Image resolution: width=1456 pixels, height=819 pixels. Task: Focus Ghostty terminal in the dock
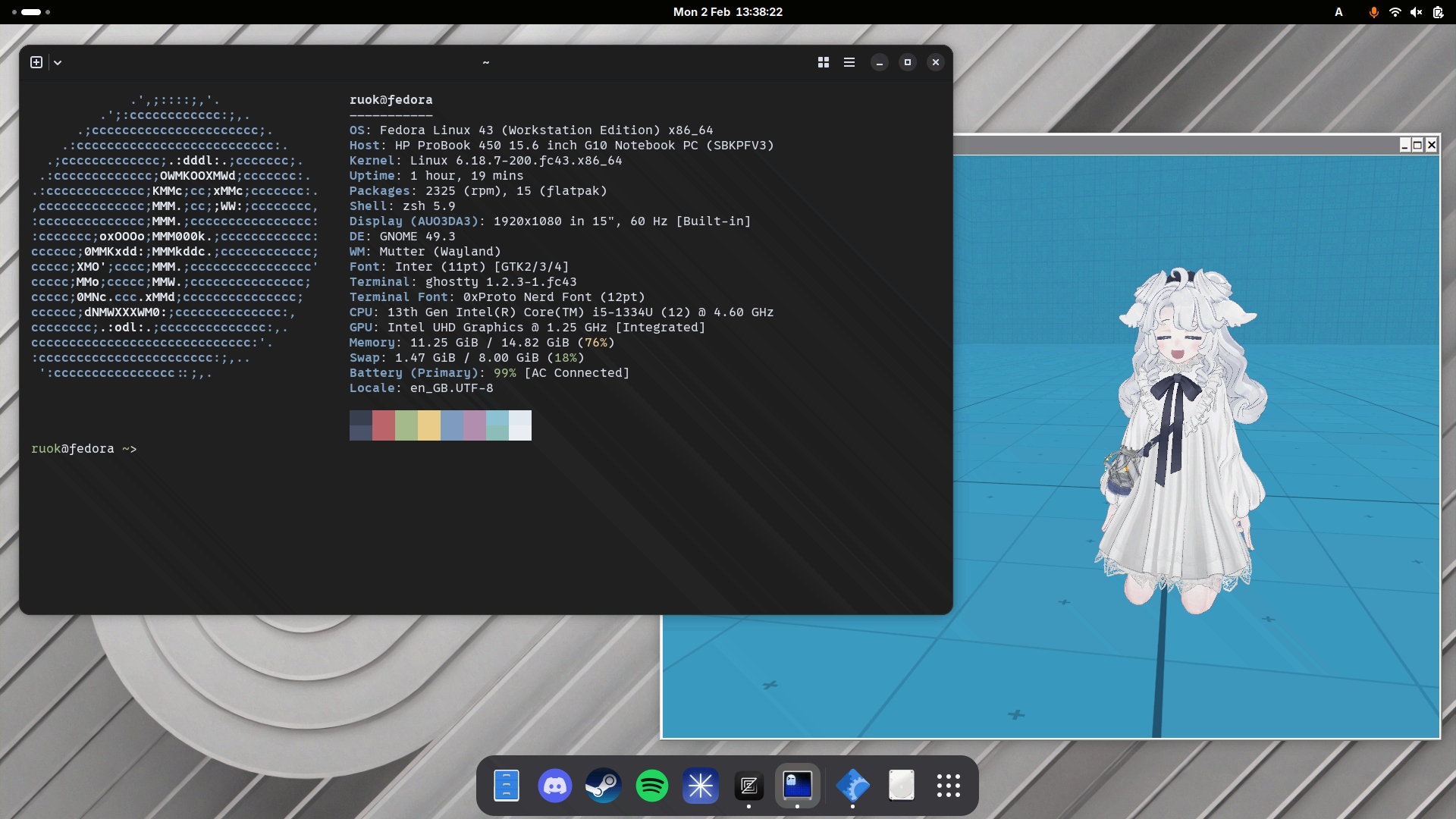click(797, 786)
